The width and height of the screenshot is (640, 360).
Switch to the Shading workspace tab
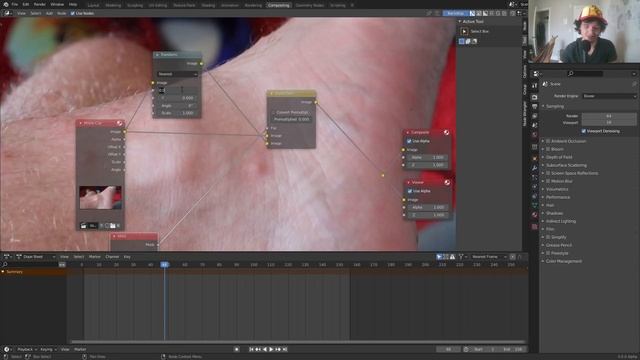coord(208,5)
